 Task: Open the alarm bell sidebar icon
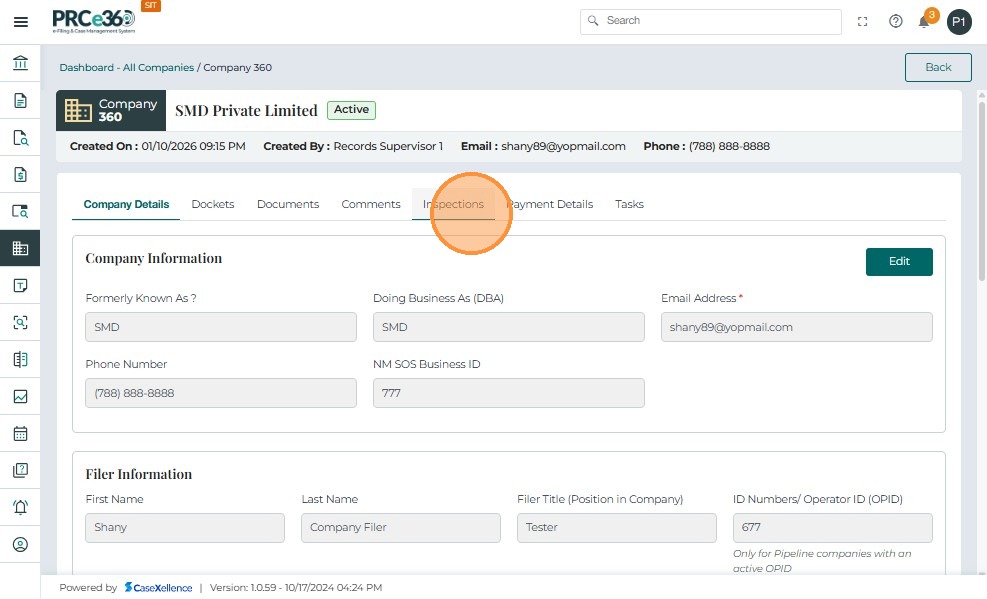coord(20,508)
